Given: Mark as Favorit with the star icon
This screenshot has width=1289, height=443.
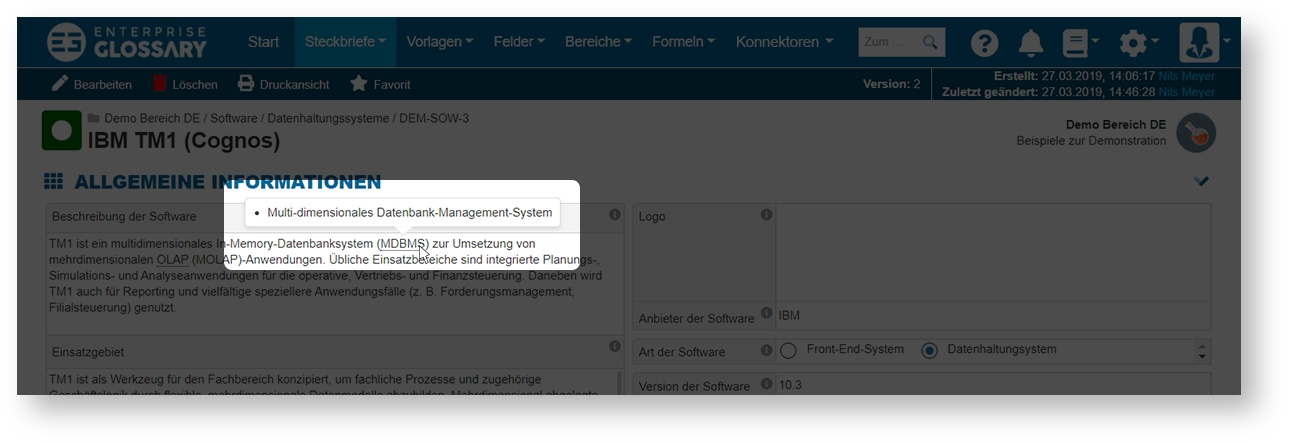Looking at the screenshot, I should click(x=358, y=84).
